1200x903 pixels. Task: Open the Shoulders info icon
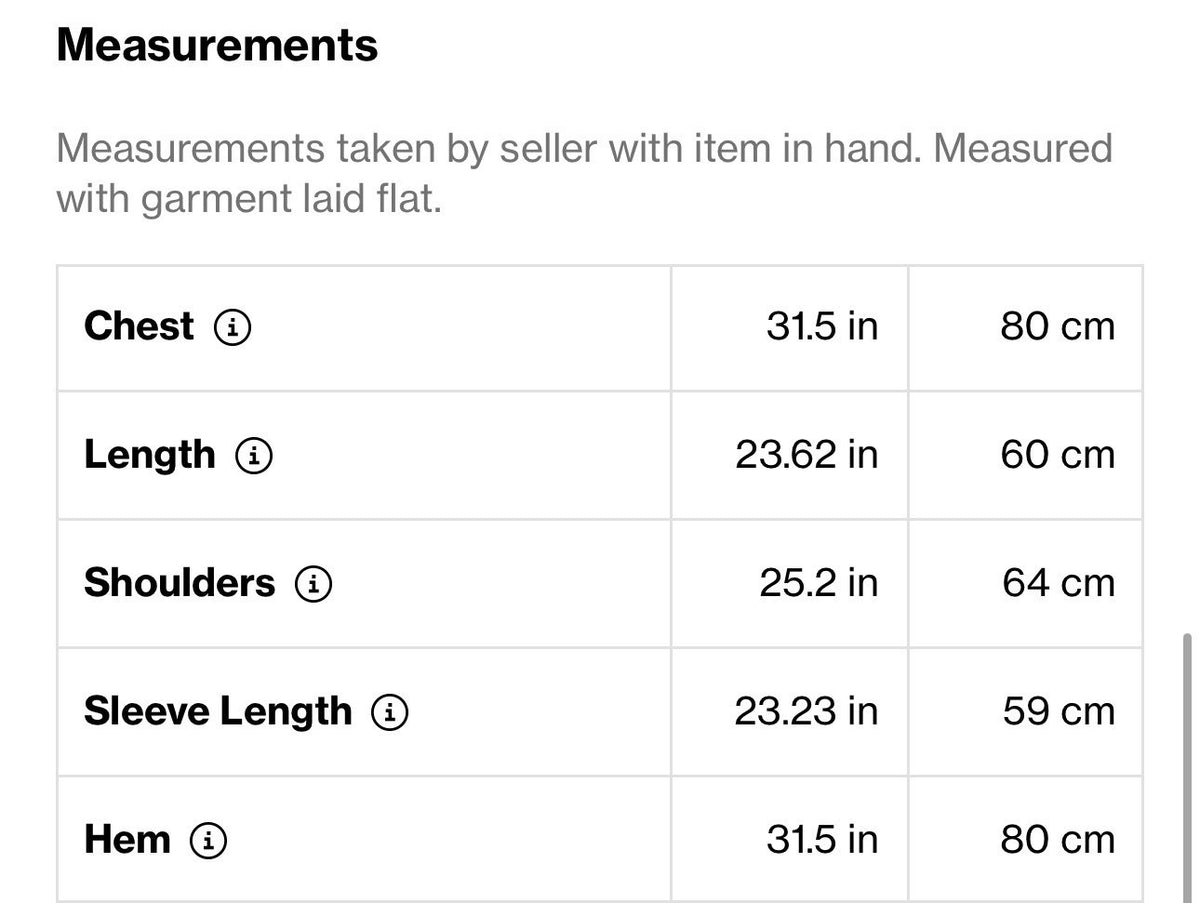click(313, 584)
